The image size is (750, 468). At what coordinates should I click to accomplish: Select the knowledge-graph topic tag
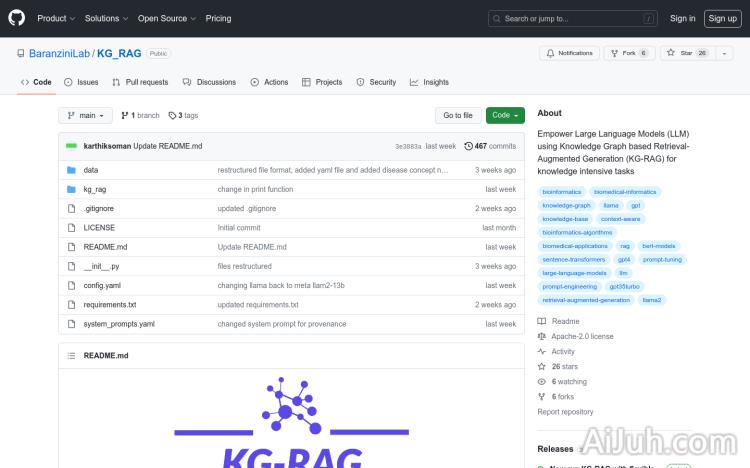click(566, 205)
